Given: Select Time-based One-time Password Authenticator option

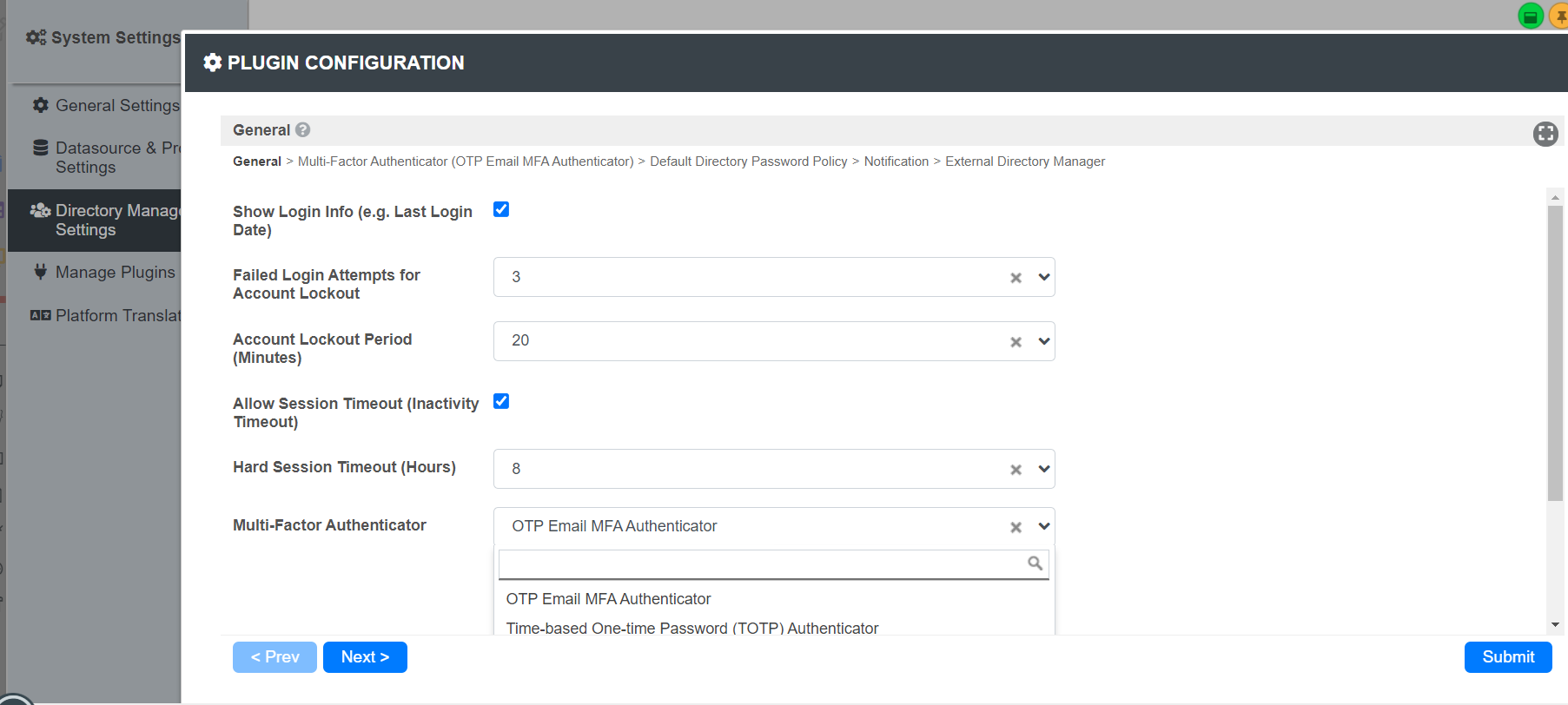Looking at the screenshot, I should 691,628.
